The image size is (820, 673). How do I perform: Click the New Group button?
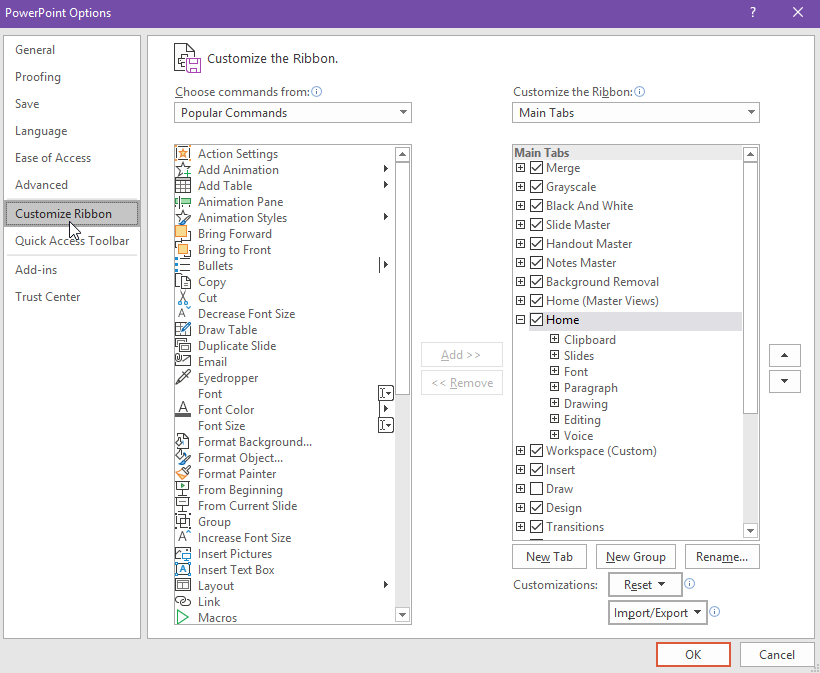click(x=635, y=557)
